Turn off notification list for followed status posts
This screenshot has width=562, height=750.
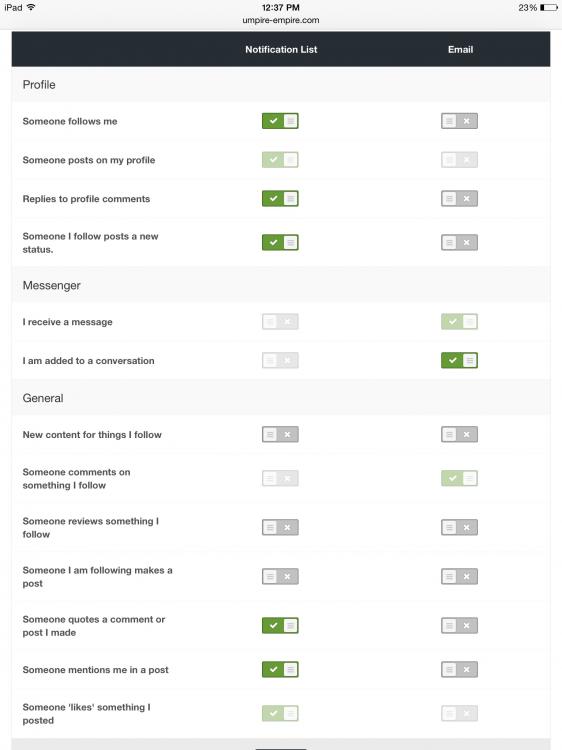(280, 243)
